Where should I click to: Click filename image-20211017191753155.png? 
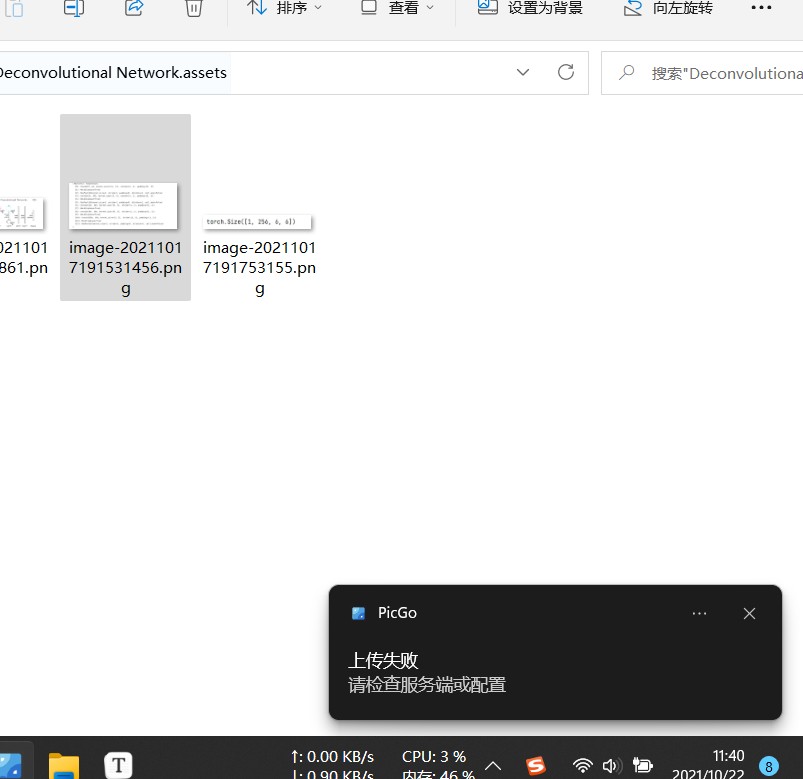click(260, 268)
